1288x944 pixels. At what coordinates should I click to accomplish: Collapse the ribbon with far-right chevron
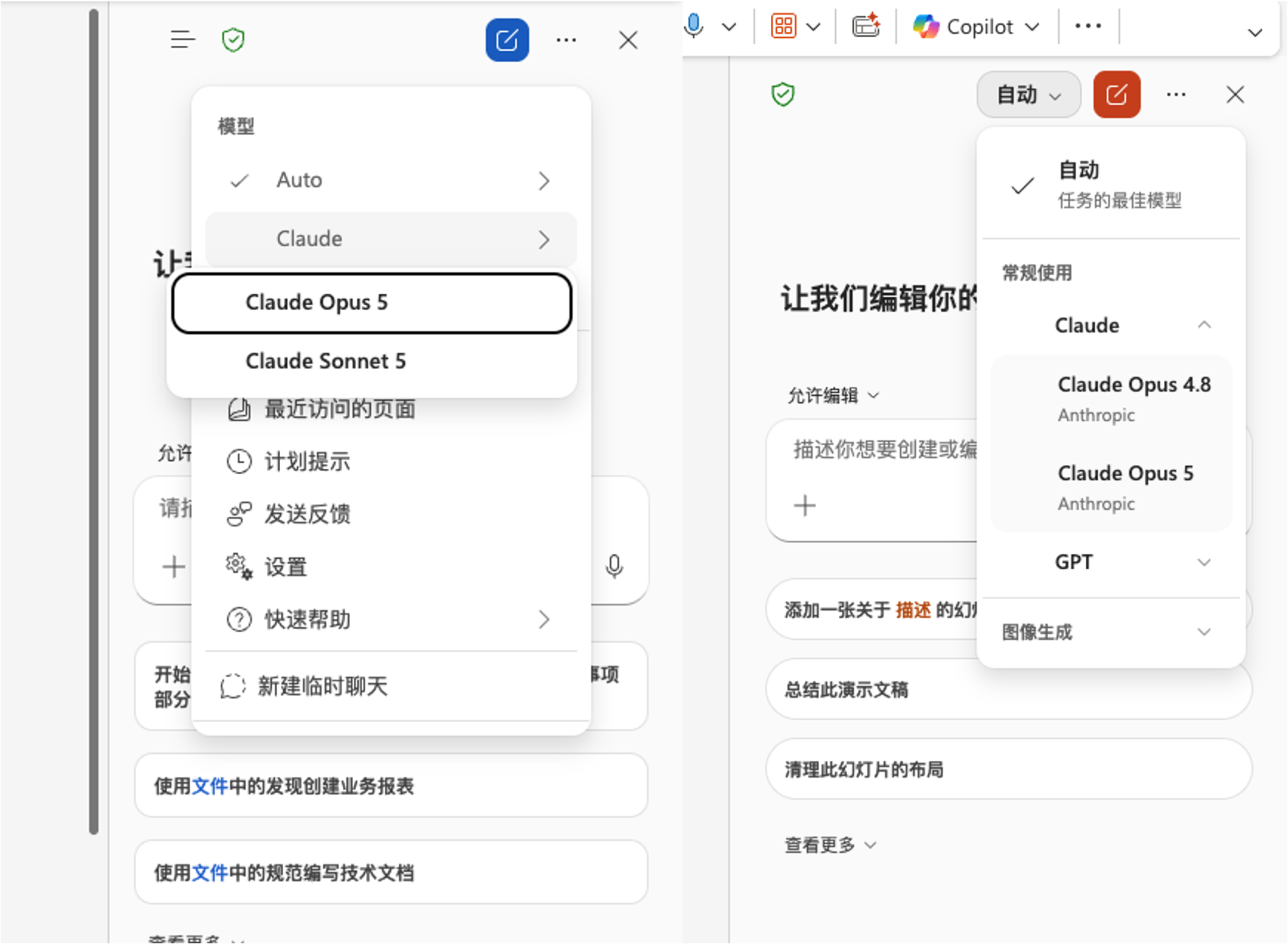pyautogui.click(x=1255, y=33)
